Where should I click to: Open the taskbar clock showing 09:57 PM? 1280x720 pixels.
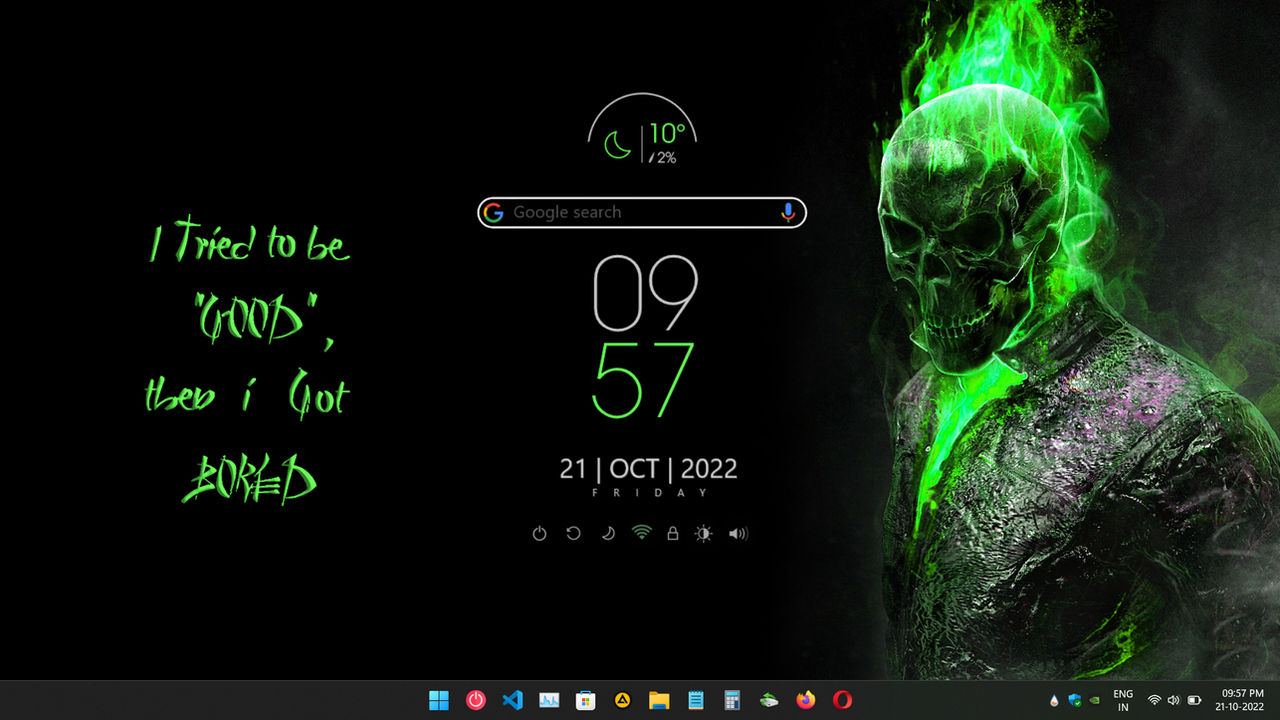1240,700
